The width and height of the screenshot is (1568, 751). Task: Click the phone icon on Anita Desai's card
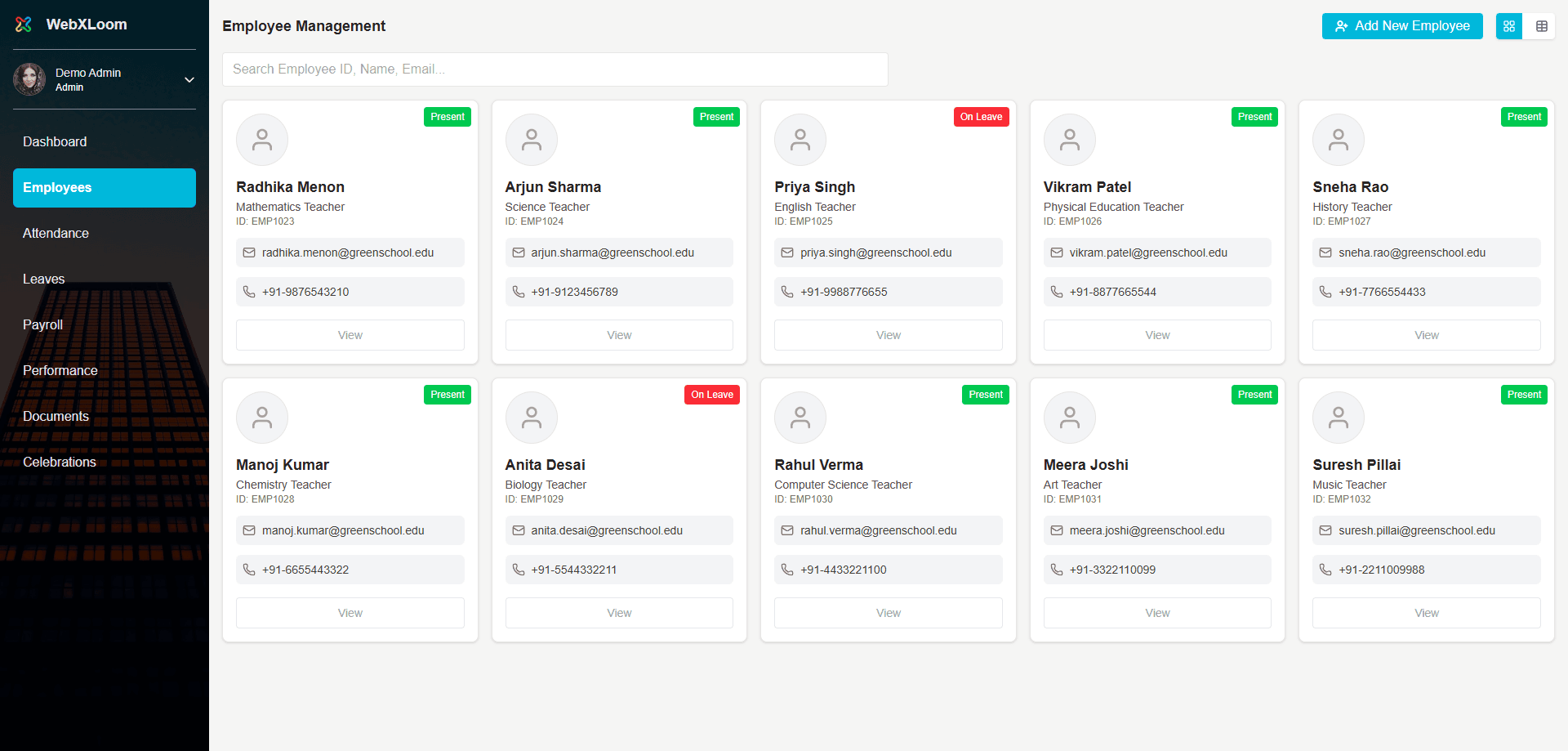518,570
